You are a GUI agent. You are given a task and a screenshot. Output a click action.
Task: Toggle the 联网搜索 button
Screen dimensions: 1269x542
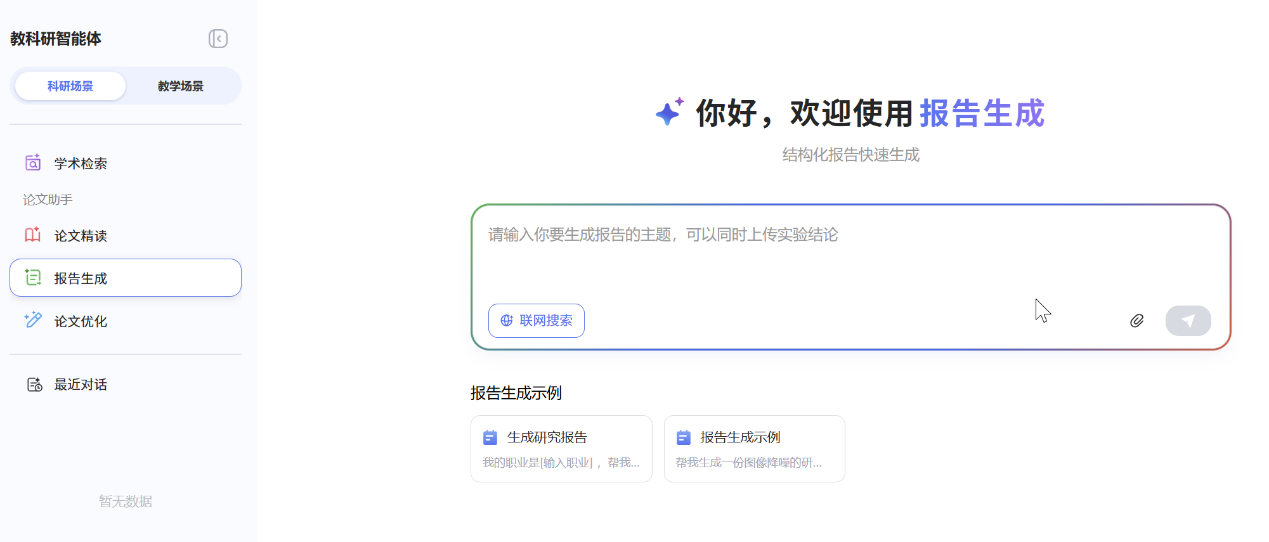click(x=536, y=320)
